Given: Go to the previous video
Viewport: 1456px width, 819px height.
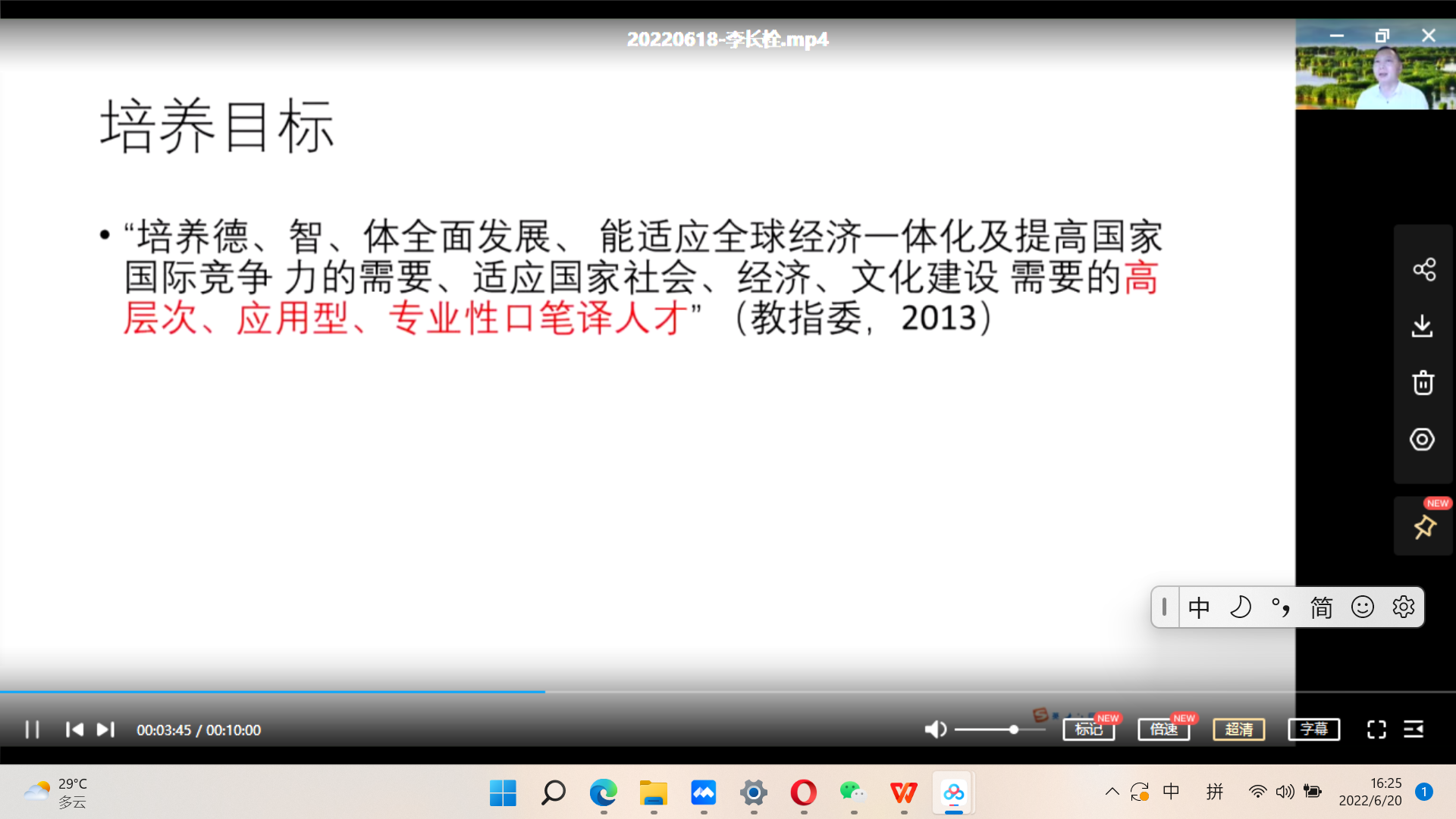Looking at the screenshot, I should [74, 730].
